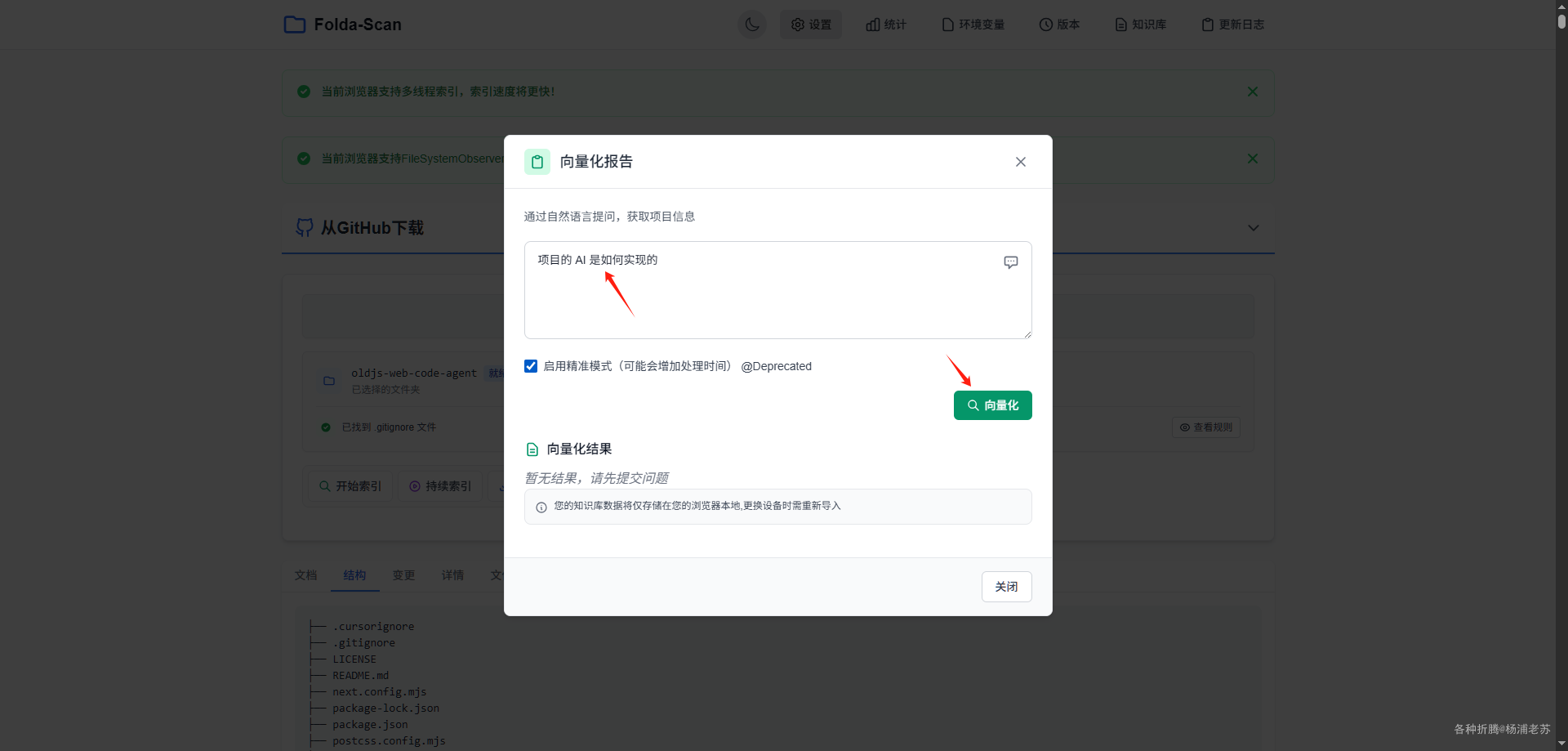The image size is (1568, 751).
Task: Toggle dark mode moon icon
Action: tap(752, 25)
